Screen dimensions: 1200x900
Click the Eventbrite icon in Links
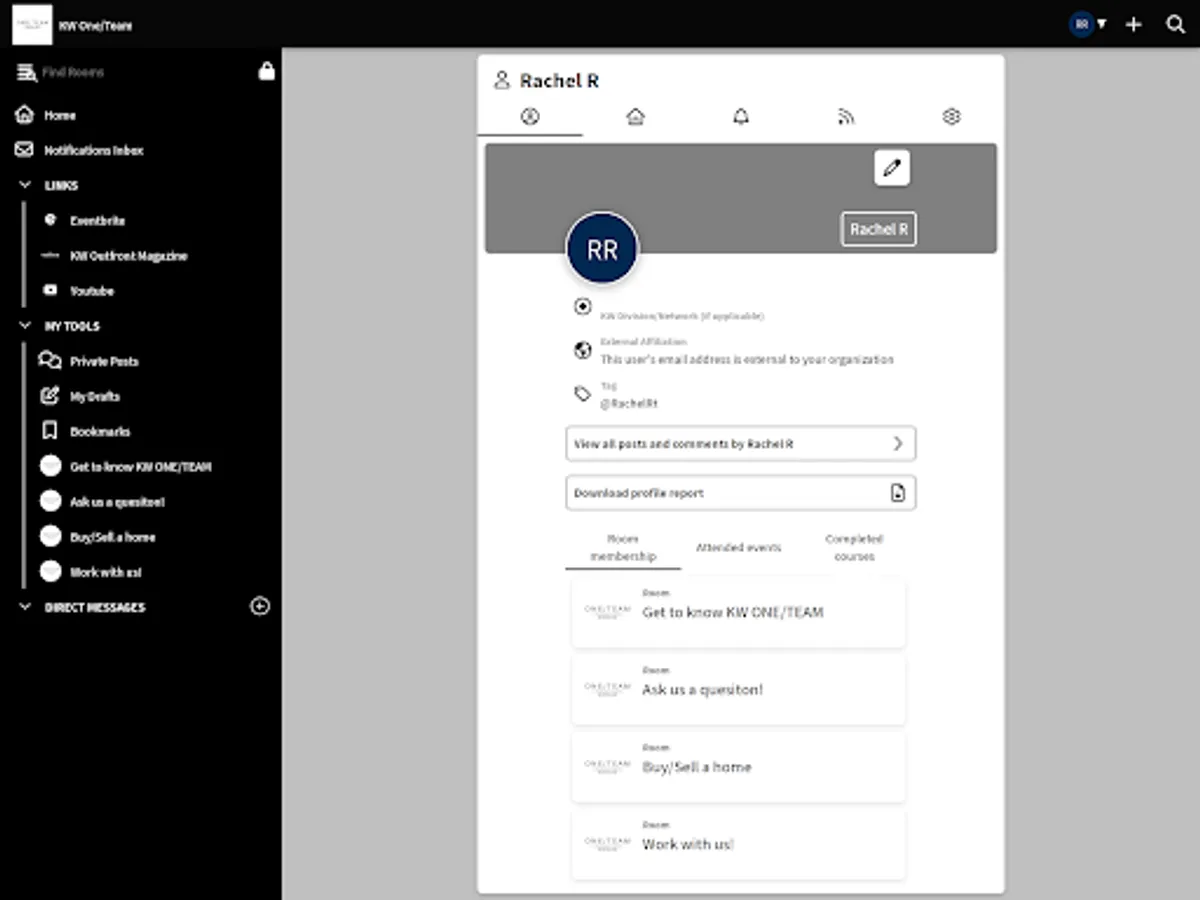51,220
